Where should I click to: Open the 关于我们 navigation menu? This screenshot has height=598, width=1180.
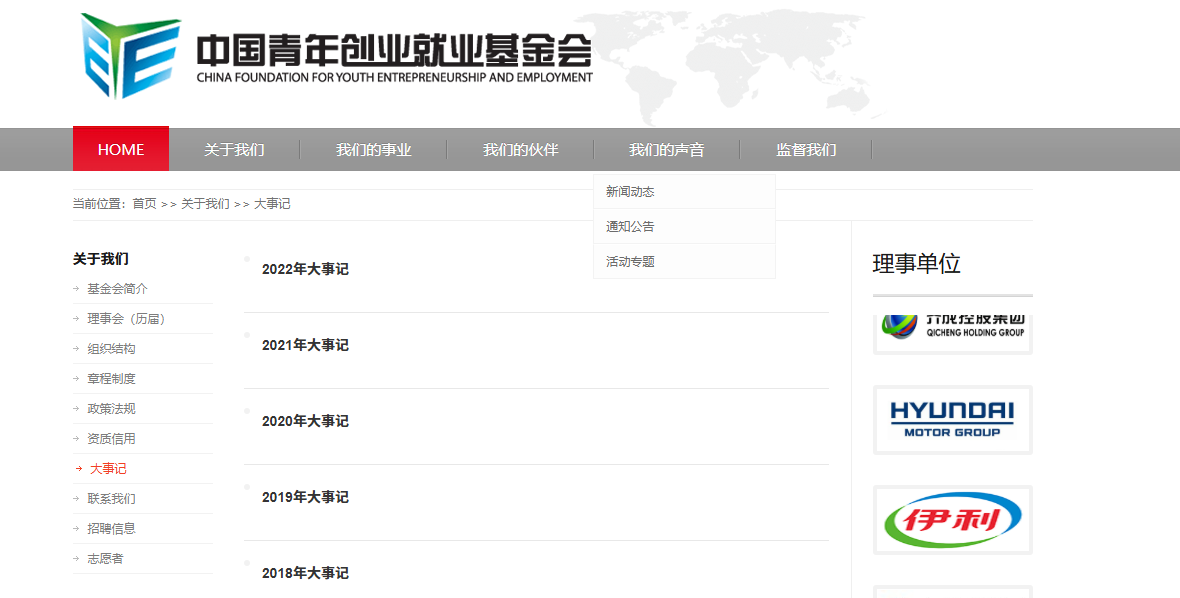tap(234, 150)
